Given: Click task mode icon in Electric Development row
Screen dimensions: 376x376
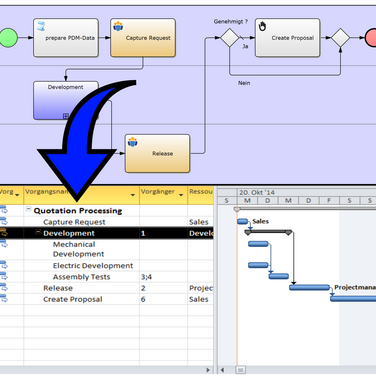Looking at the screenshot, I should (x=4, y=265).
